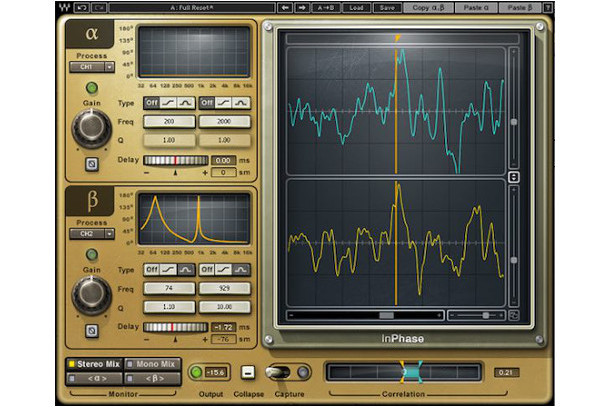The width and height of the screenshot is (600, 420).
Task: Toggle the alpha channel green power LED
Action: coord(91,88)
